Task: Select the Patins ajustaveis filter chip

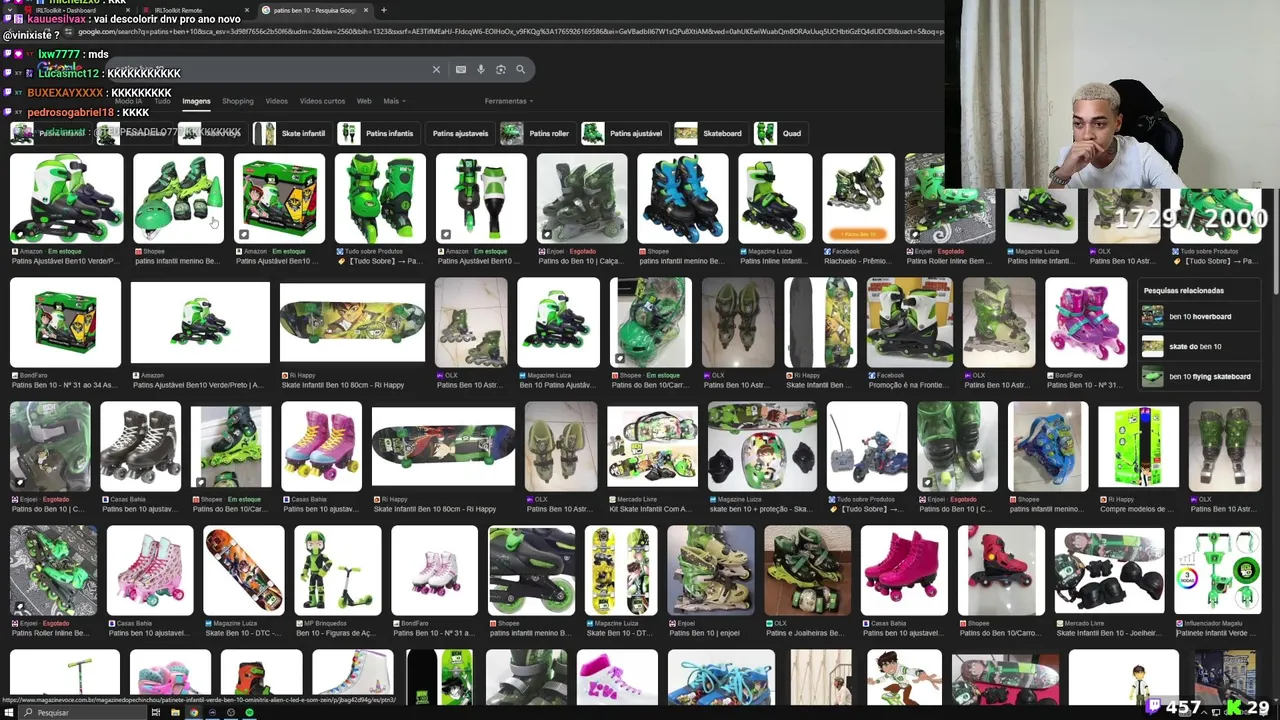Action: (x=460, y=133)
